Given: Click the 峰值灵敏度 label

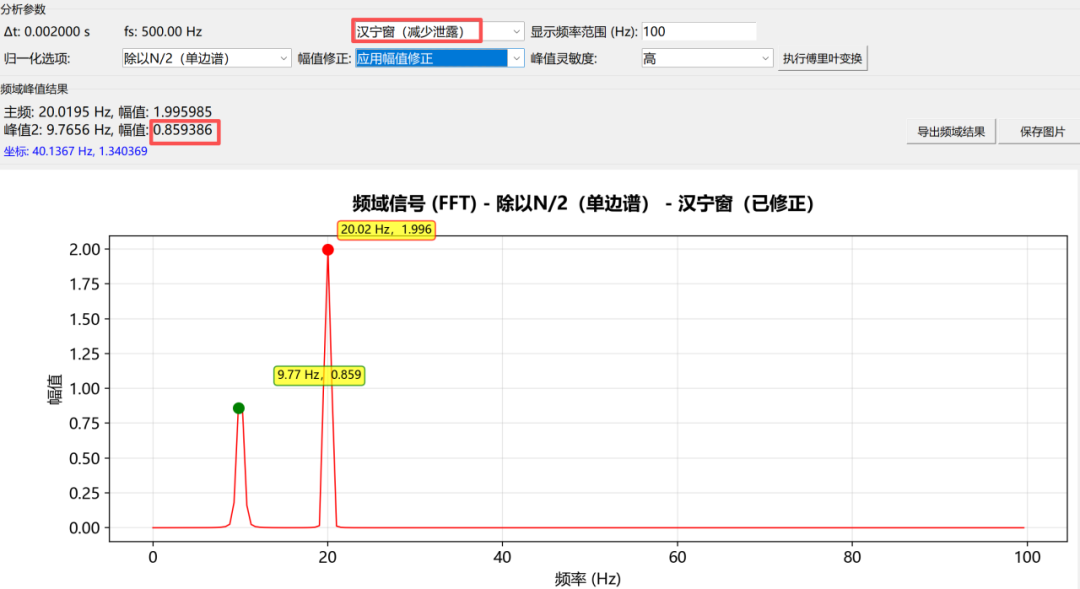Looking at the screenshot, I should tap(563, 59).
